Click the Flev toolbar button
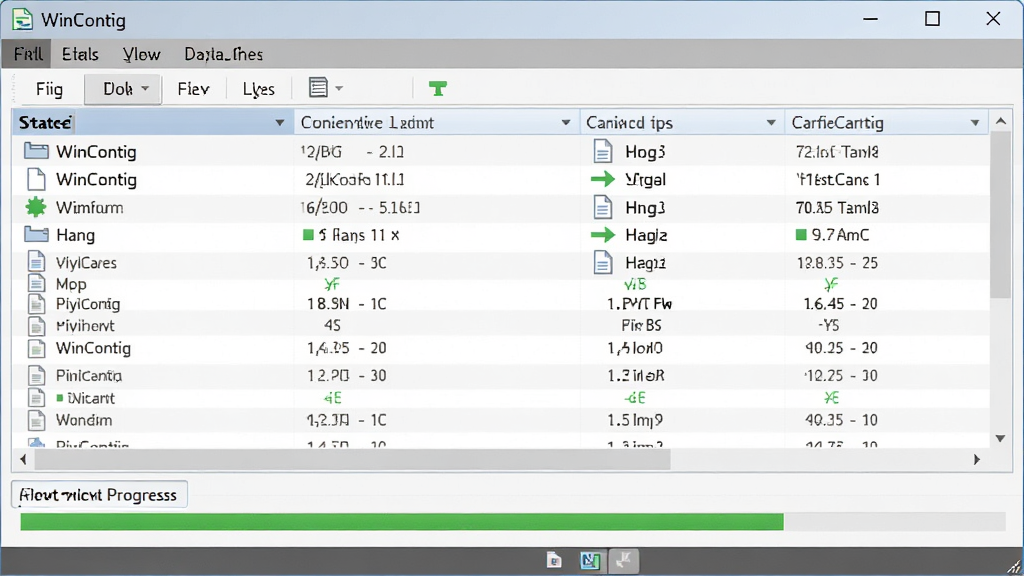 pos(193,89)
